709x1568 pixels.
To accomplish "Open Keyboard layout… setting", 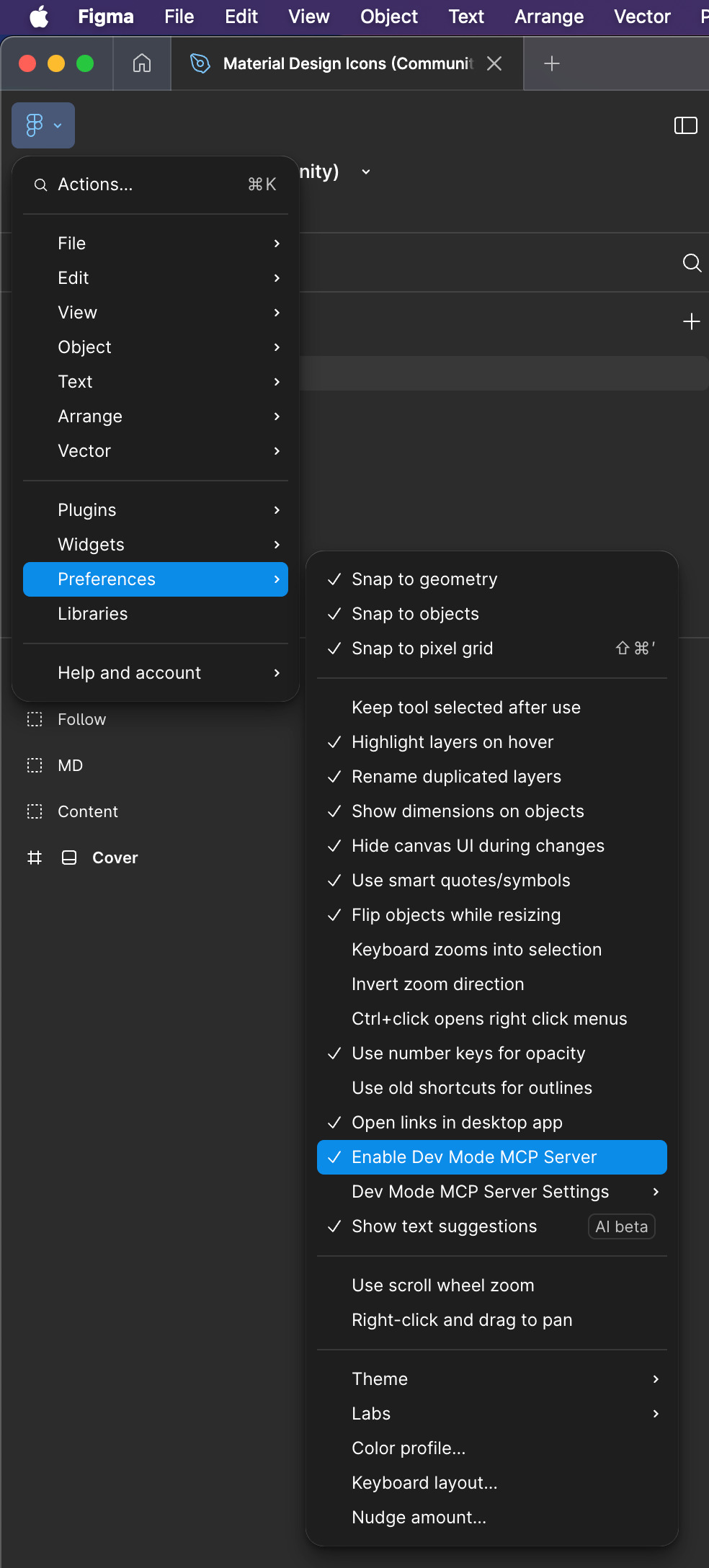I will click(x=492, y=1483).
